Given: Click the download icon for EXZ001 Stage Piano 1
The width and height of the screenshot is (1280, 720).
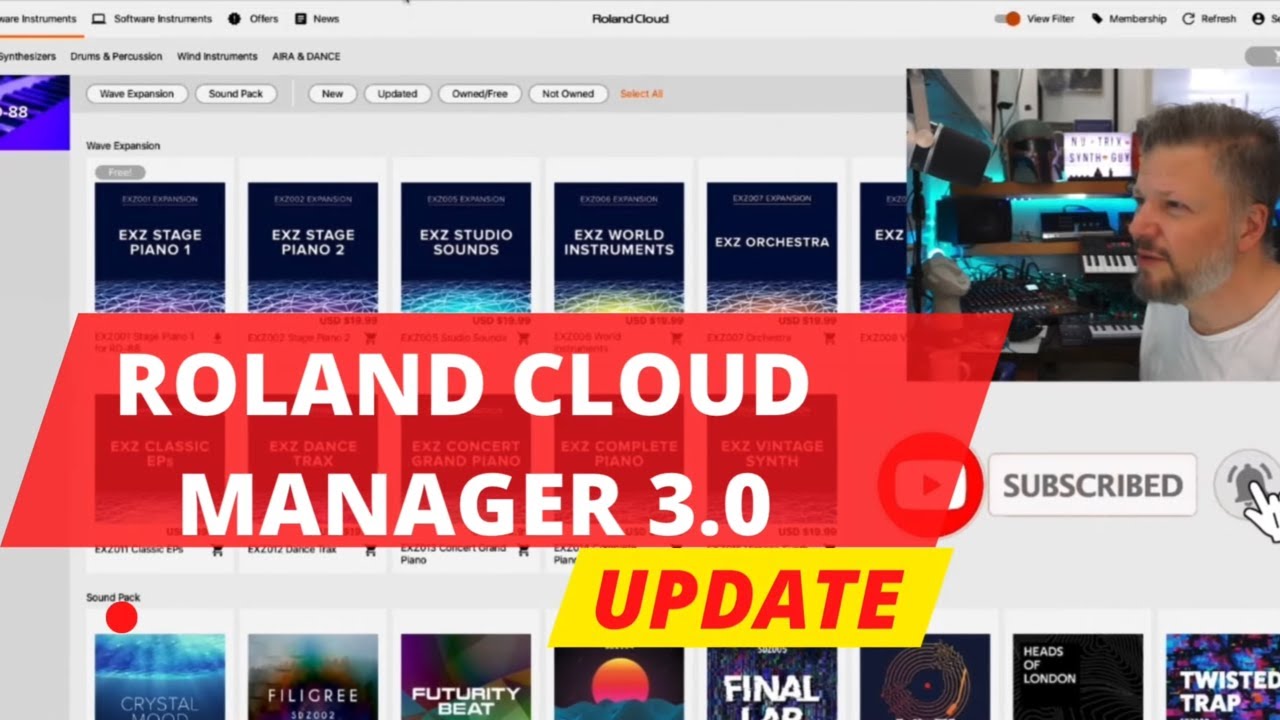Looking at the screenshot, I should click(x=217, y=338).
